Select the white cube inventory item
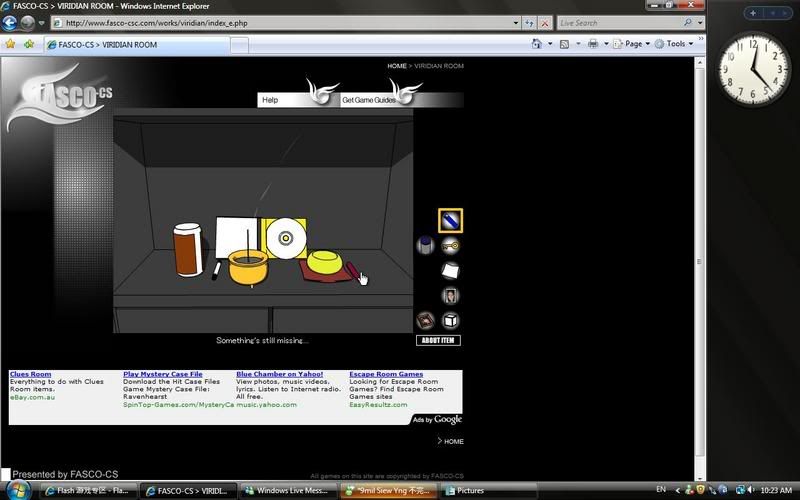This screenshot has height=500, width=800. (450, 321)
